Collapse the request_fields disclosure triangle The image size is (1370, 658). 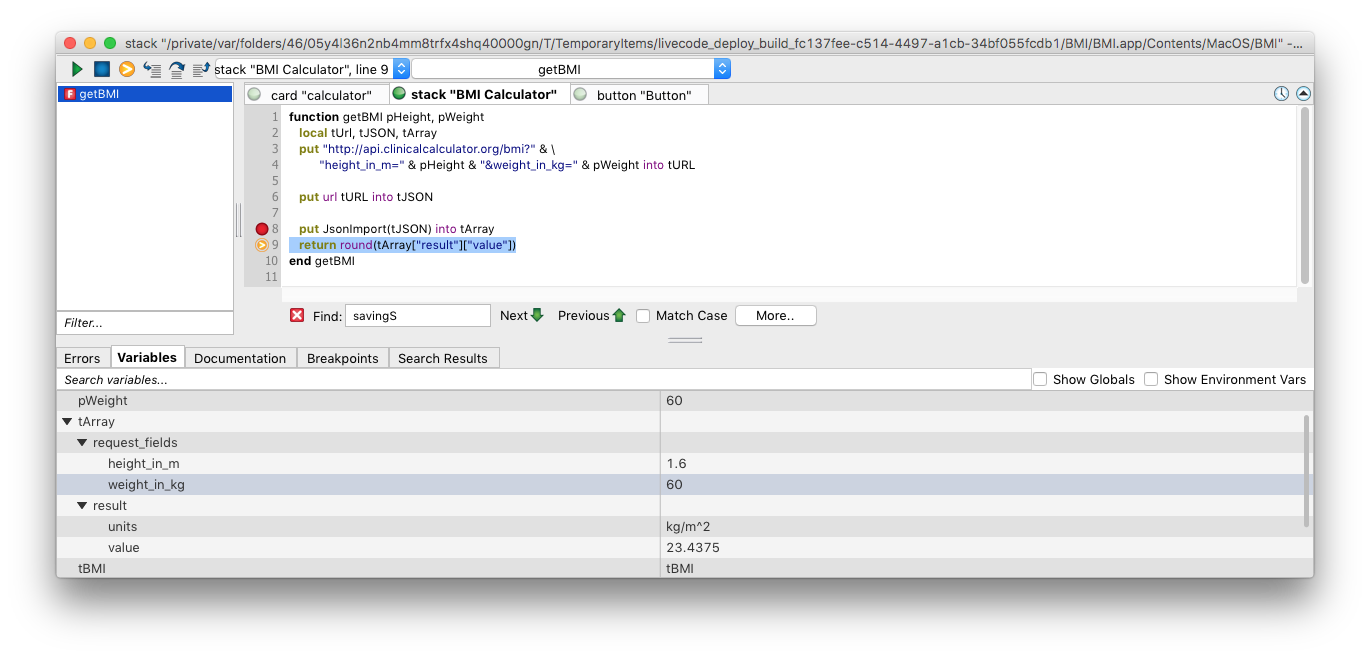[82, 442]
